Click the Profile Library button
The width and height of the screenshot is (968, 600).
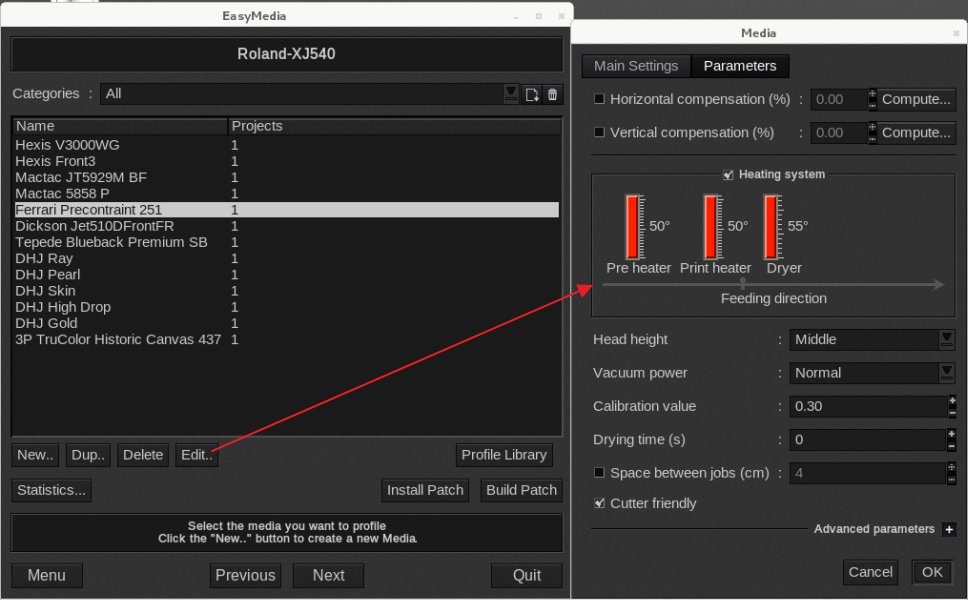pyautogui.click(x=504, y=455)
